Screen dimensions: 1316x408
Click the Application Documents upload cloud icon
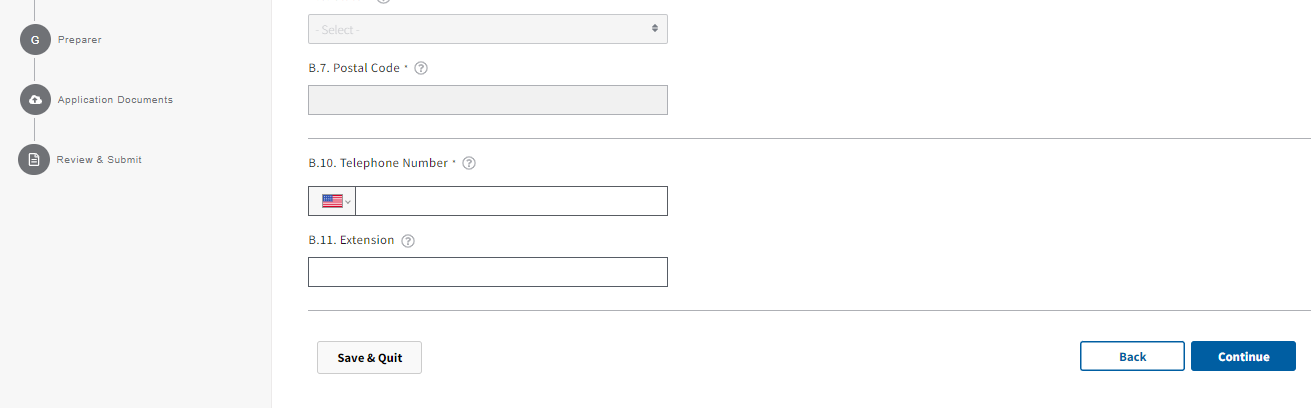click(35, 100)
